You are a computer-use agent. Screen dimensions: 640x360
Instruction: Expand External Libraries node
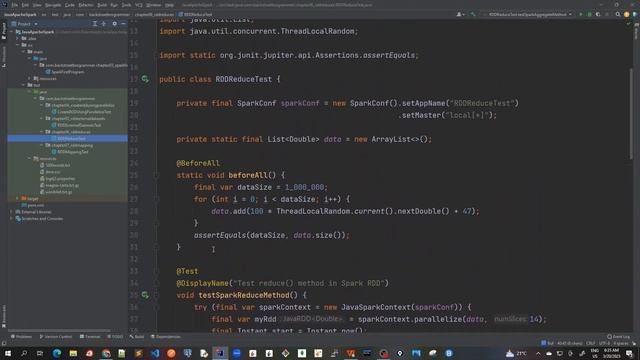pyautogui.click(x=11, y=212)
